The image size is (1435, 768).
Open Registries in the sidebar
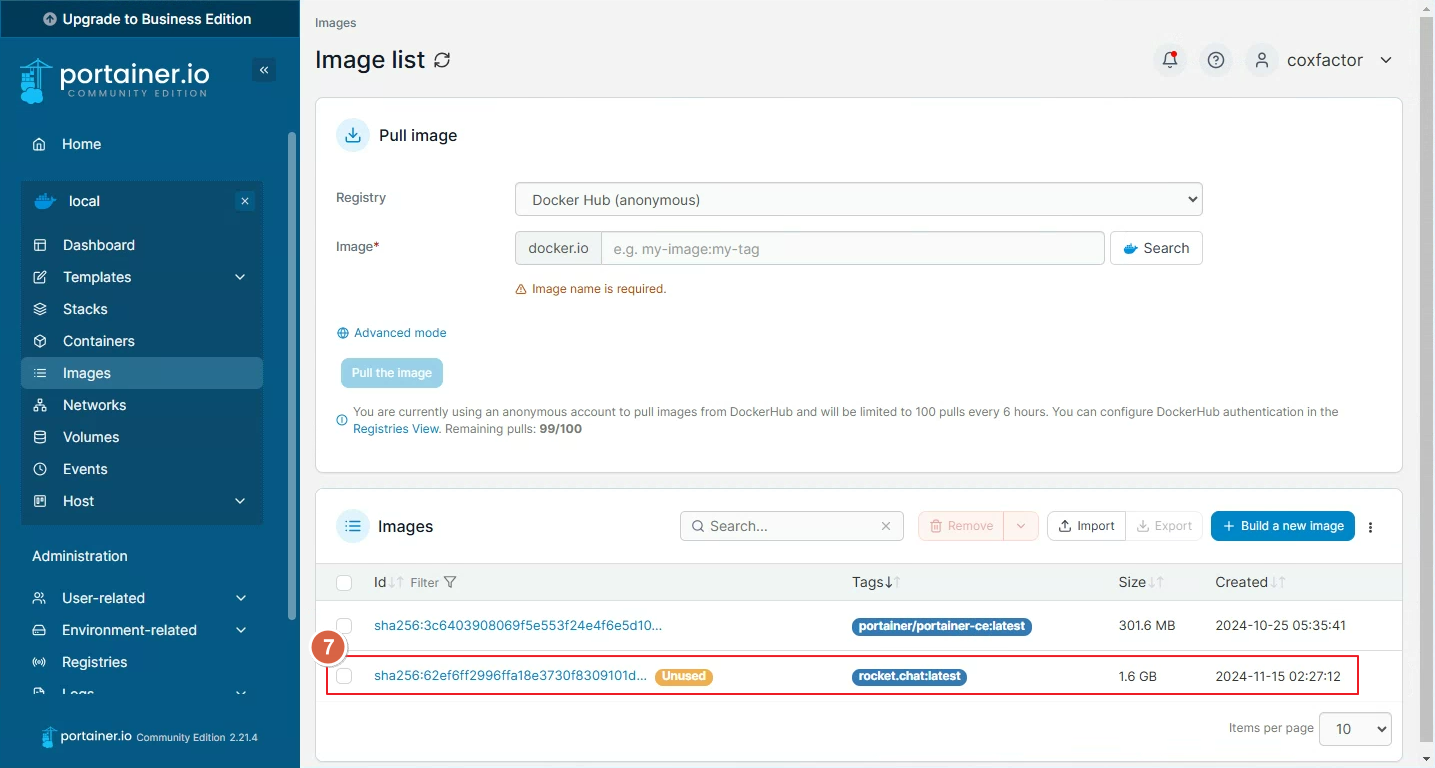142,662
